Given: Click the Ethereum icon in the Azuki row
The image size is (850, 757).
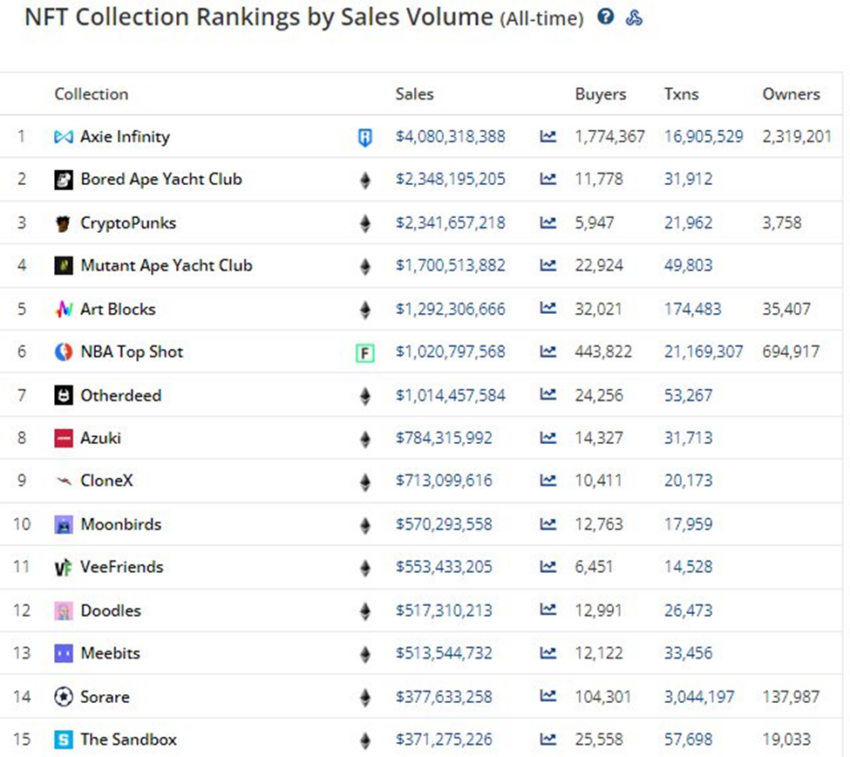Looking at the screenshot, I should [x=365, y=439].
